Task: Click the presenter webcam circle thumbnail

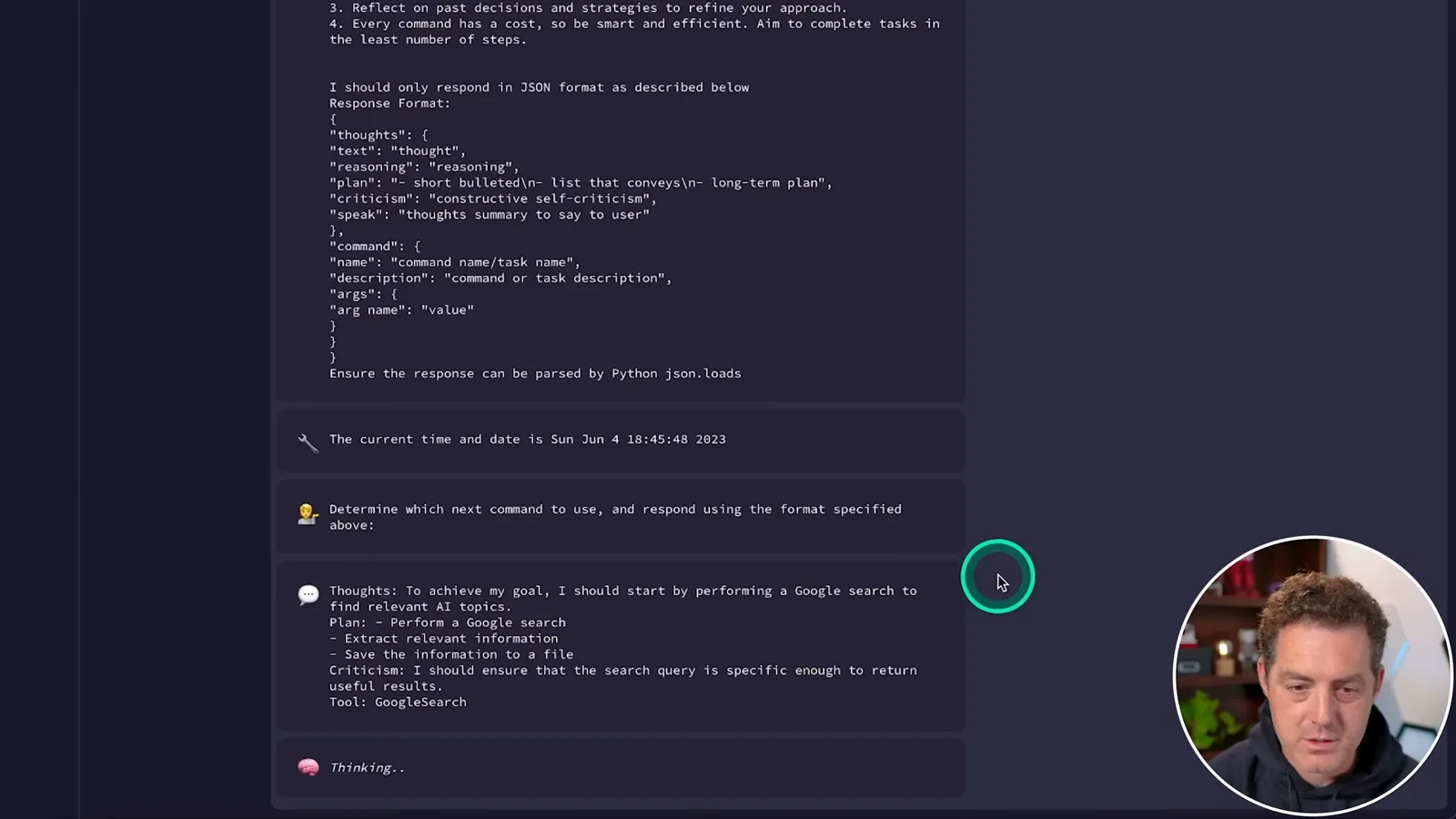Action: (x=1312, y=675)
